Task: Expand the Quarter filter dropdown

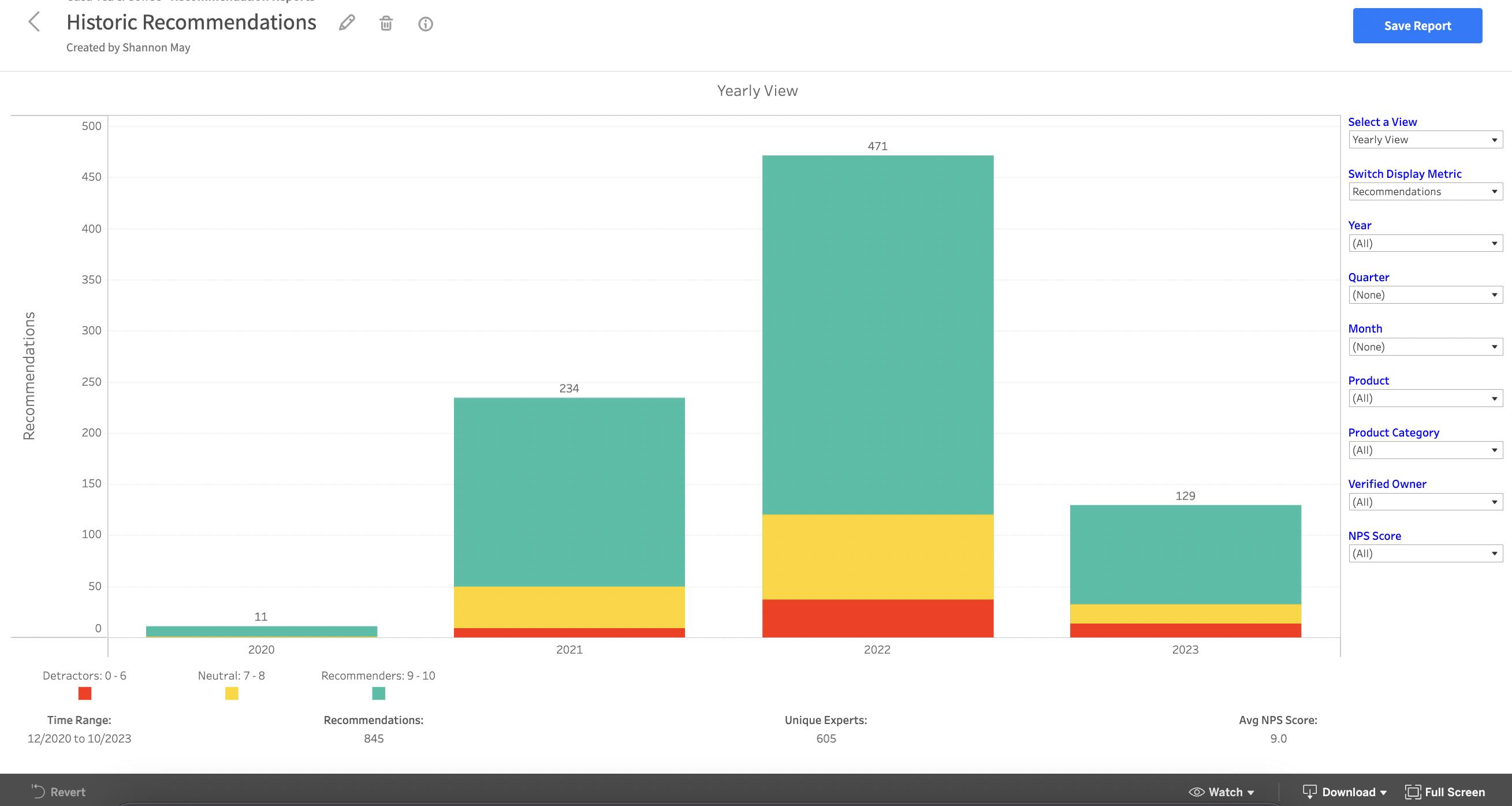Action: 1425,295
